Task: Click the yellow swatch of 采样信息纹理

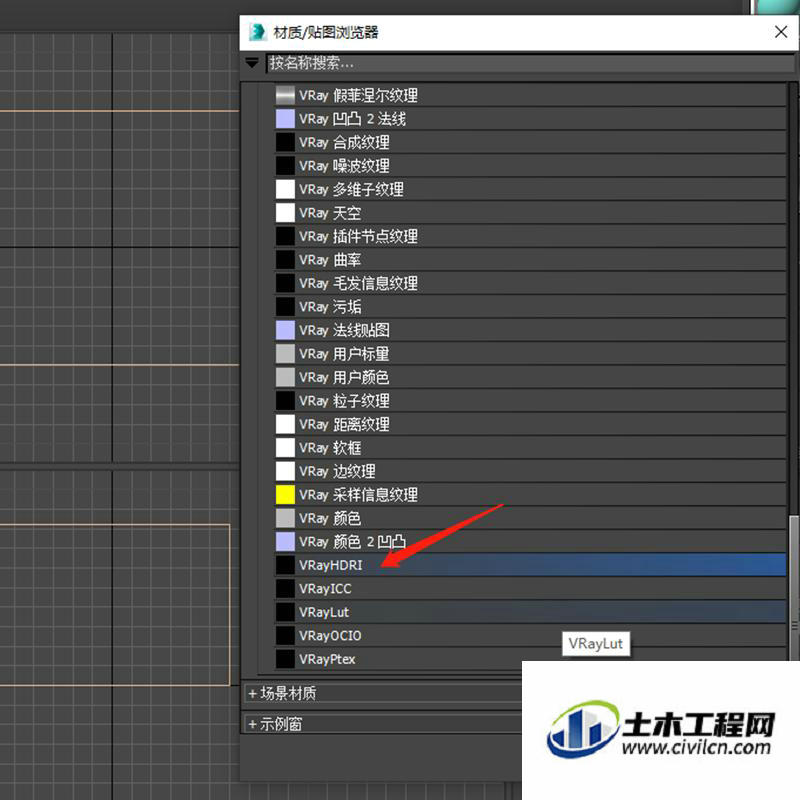Action: 285,494
